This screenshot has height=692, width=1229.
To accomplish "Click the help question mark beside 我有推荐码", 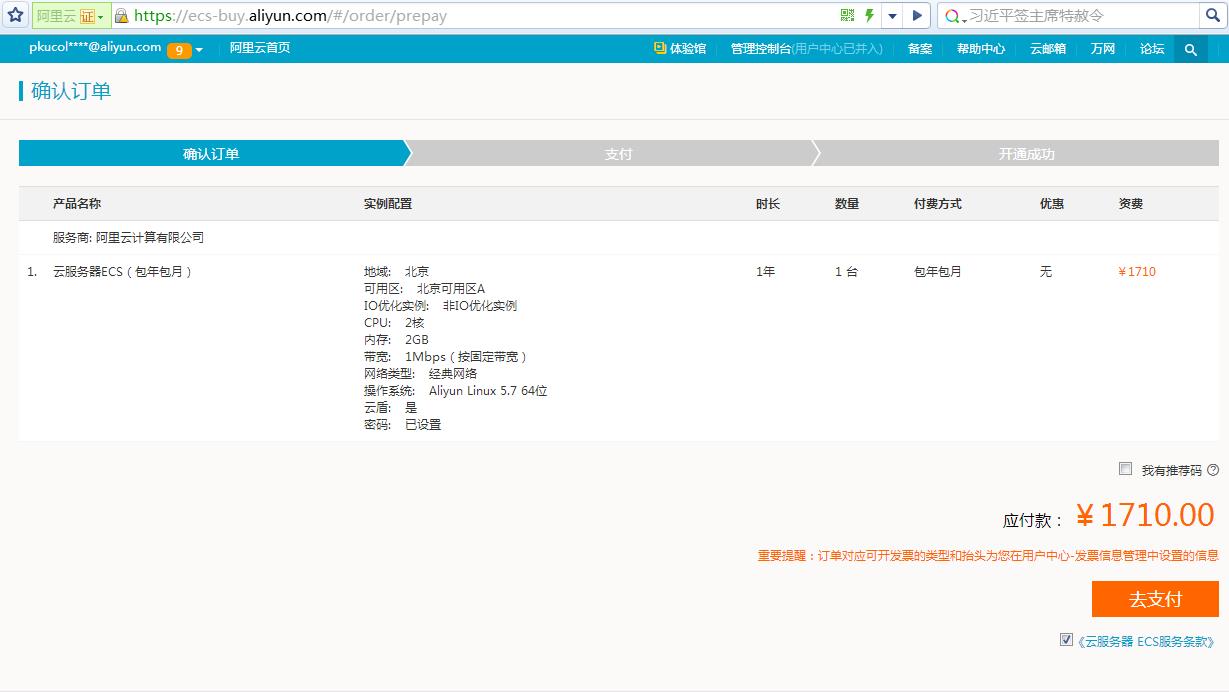I will tap(1213, 470).
